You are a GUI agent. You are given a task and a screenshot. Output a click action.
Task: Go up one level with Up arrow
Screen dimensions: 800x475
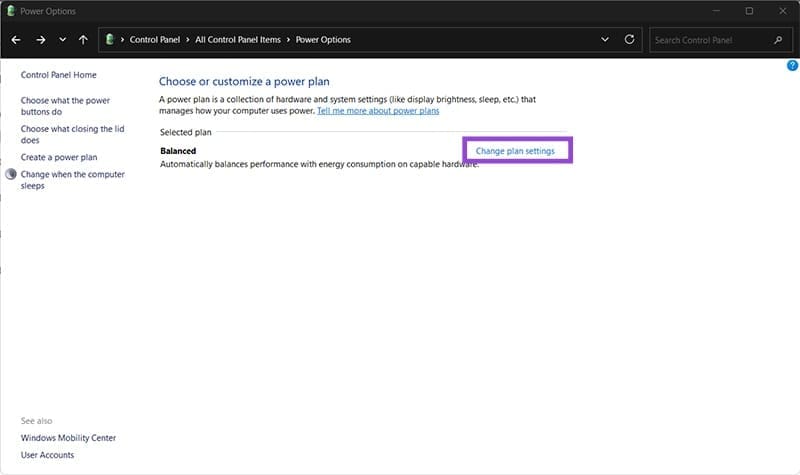(x=83, y=40)
